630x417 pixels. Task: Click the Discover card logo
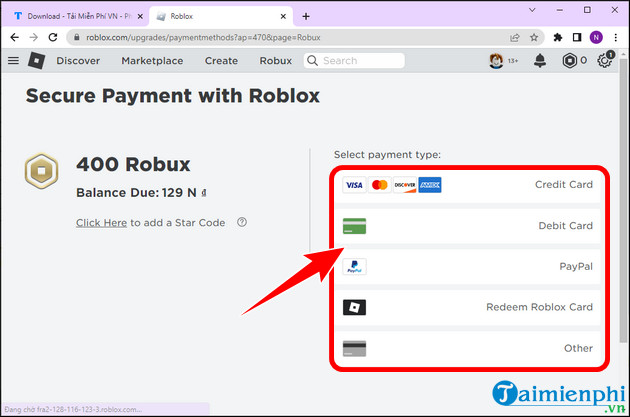point(405,185)
